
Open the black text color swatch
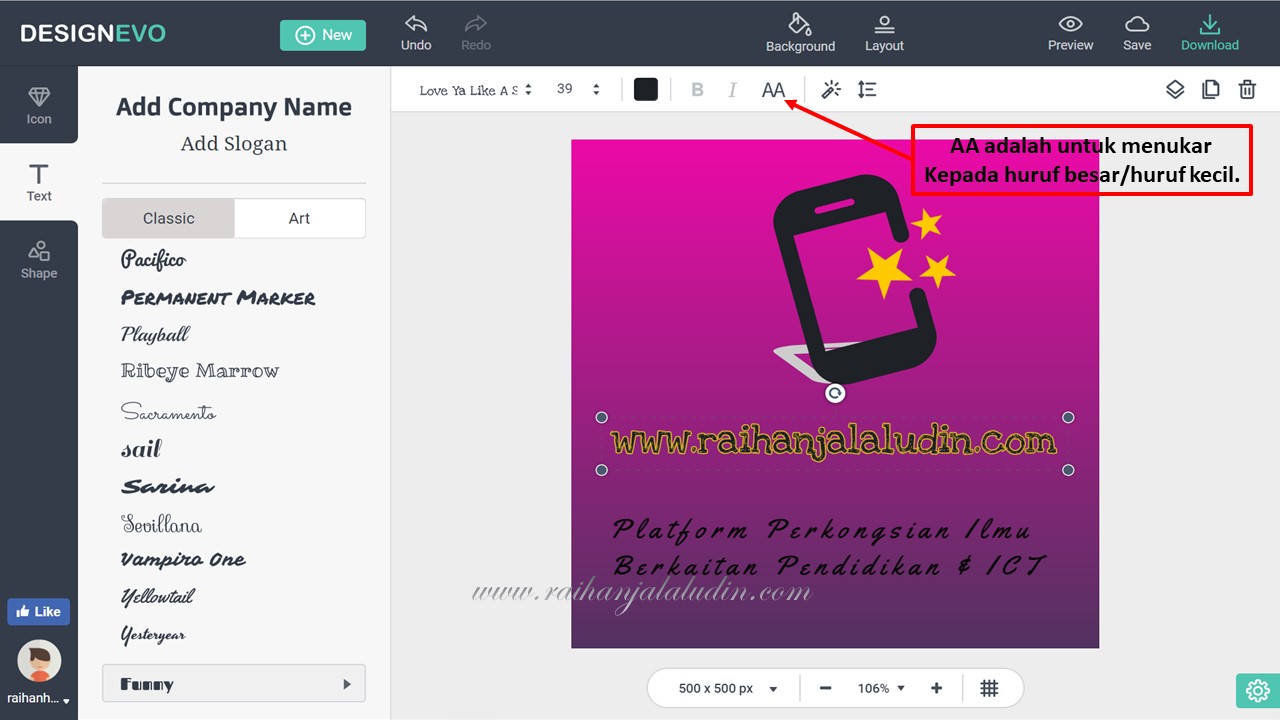pyautogui.click(x=646, y=90)
